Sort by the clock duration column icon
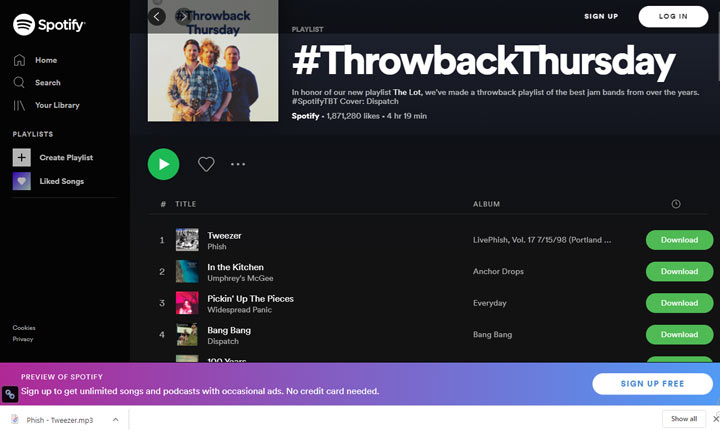The height and width of the screenshot is (431, 720). coord(676,204)
